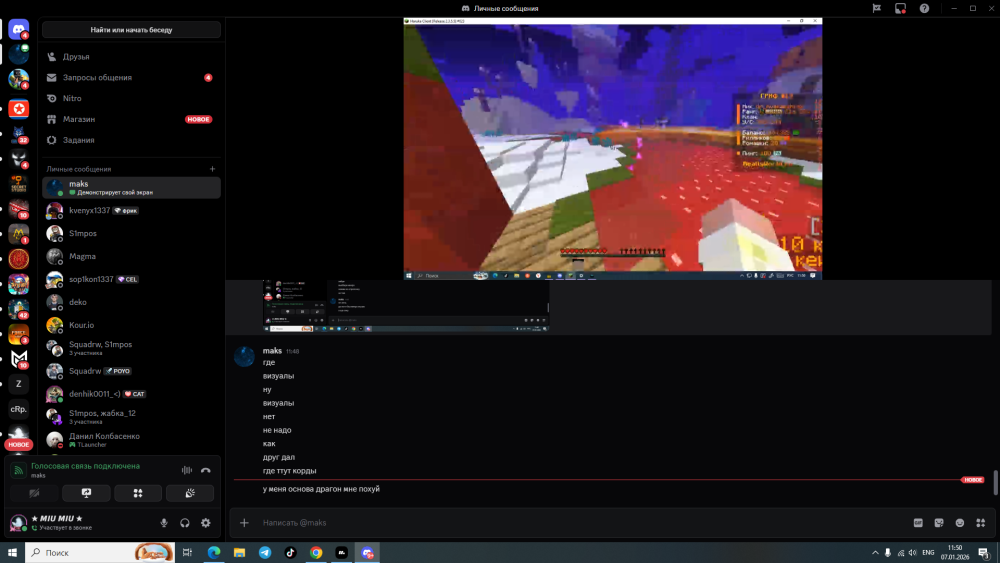
Task: Mute the microphone
Action: (x=164, y=523)
